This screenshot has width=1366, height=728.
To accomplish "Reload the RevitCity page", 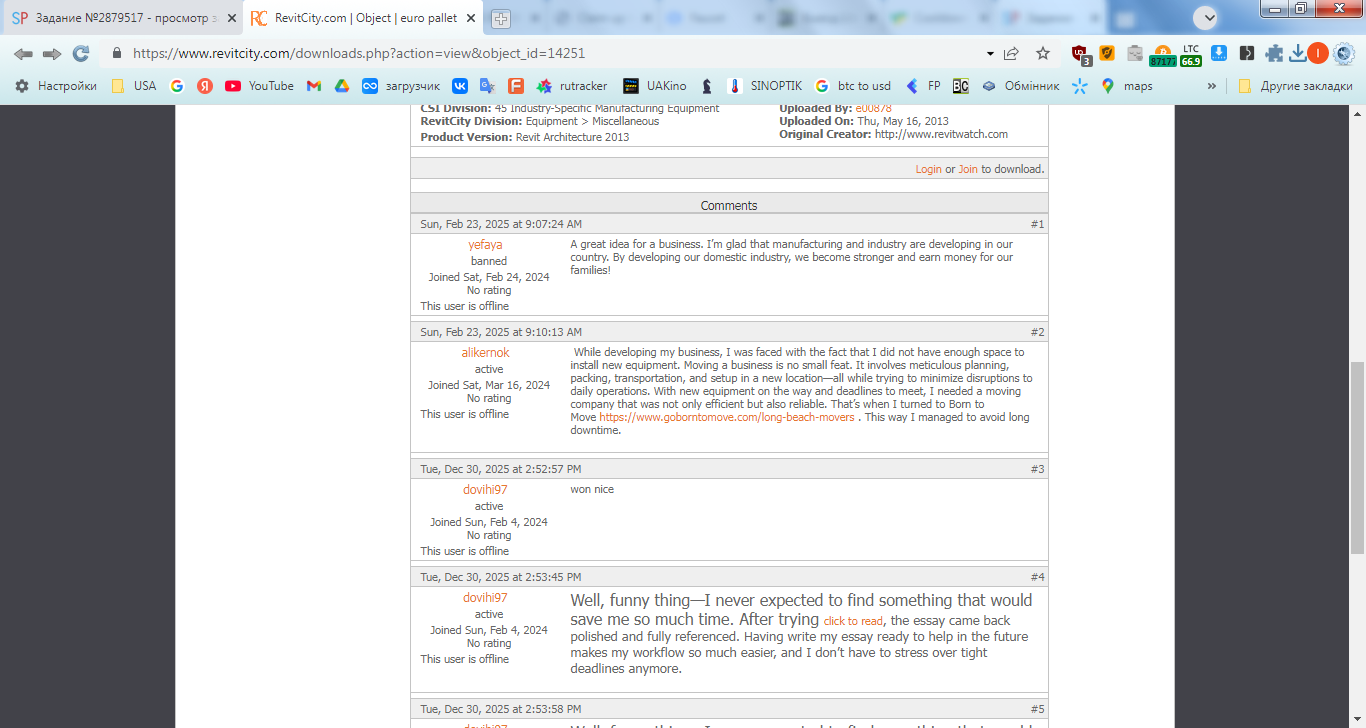I will click(81, 54).
